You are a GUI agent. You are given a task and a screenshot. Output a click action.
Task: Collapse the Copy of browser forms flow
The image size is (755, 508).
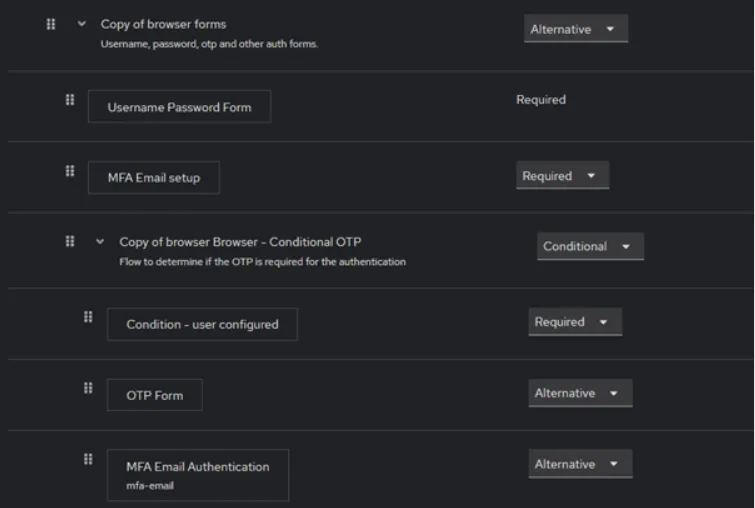[x=81, y=24]
